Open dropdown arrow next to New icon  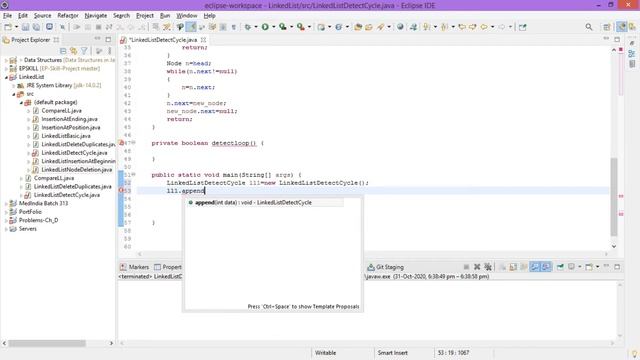pos(16,27)
